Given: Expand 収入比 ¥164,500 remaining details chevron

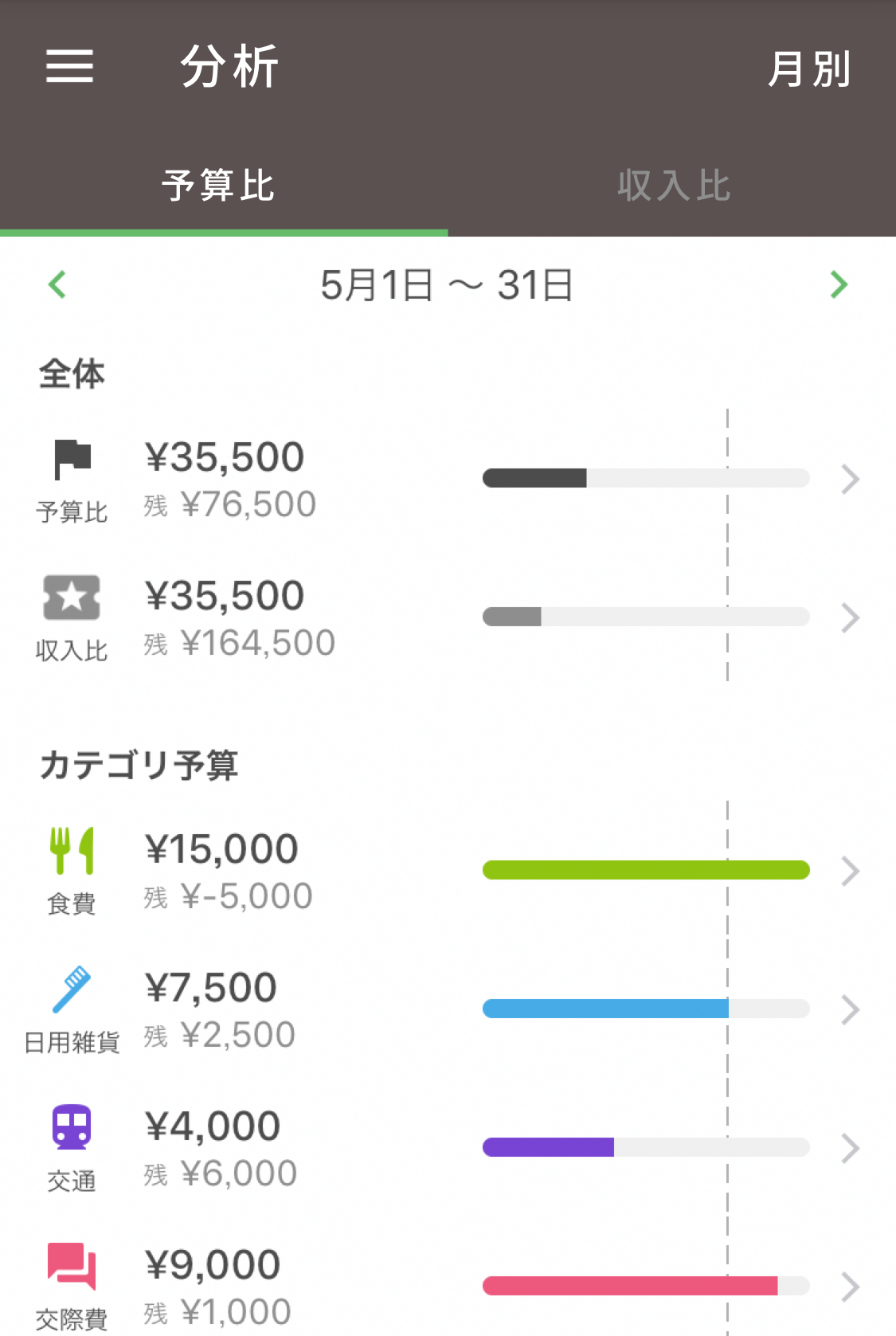Looking at the screenshot, I should click(x=851, y=617).
